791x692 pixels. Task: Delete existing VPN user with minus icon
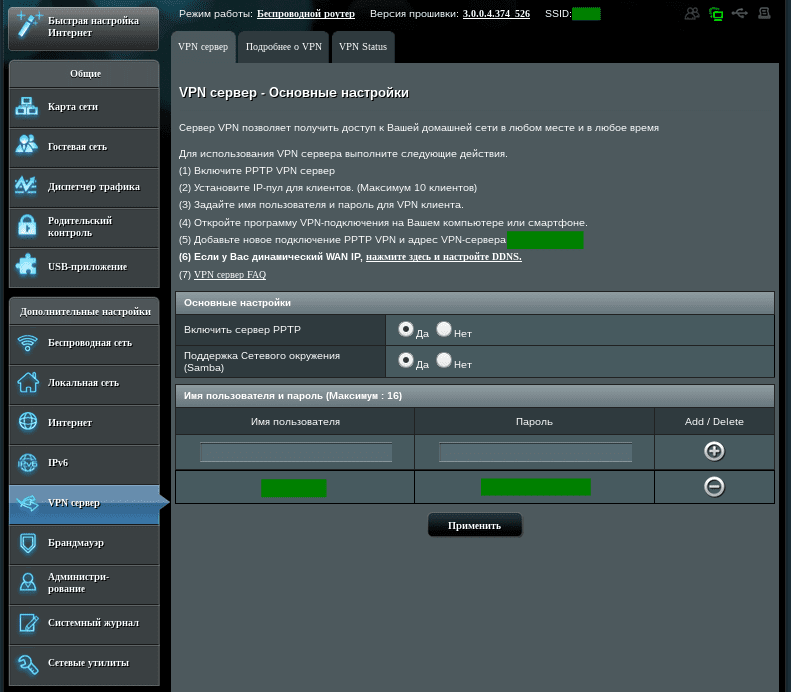[714, 487]
